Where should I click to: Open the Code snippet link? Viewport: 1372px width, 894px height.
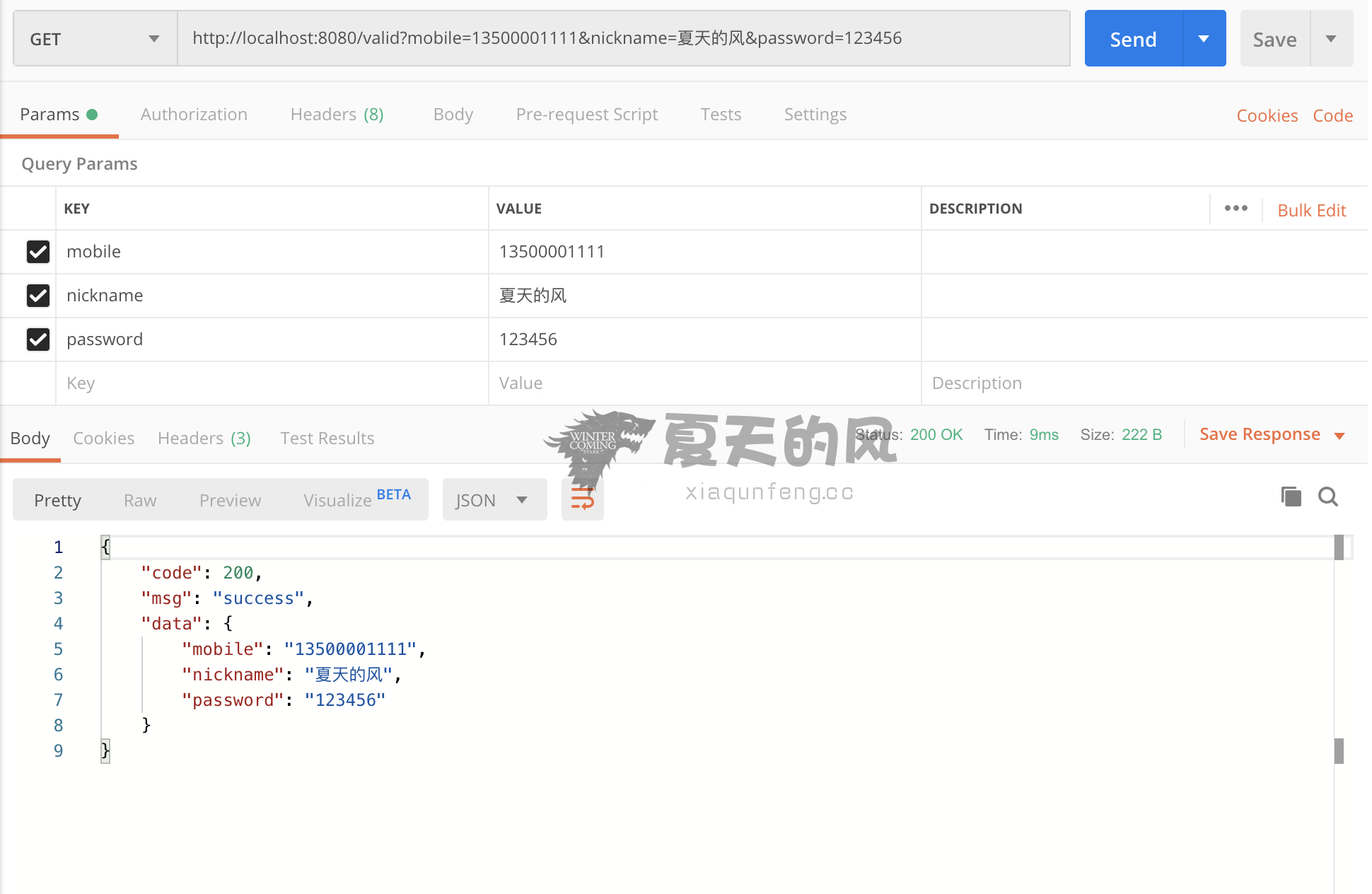click(1332, 115)
